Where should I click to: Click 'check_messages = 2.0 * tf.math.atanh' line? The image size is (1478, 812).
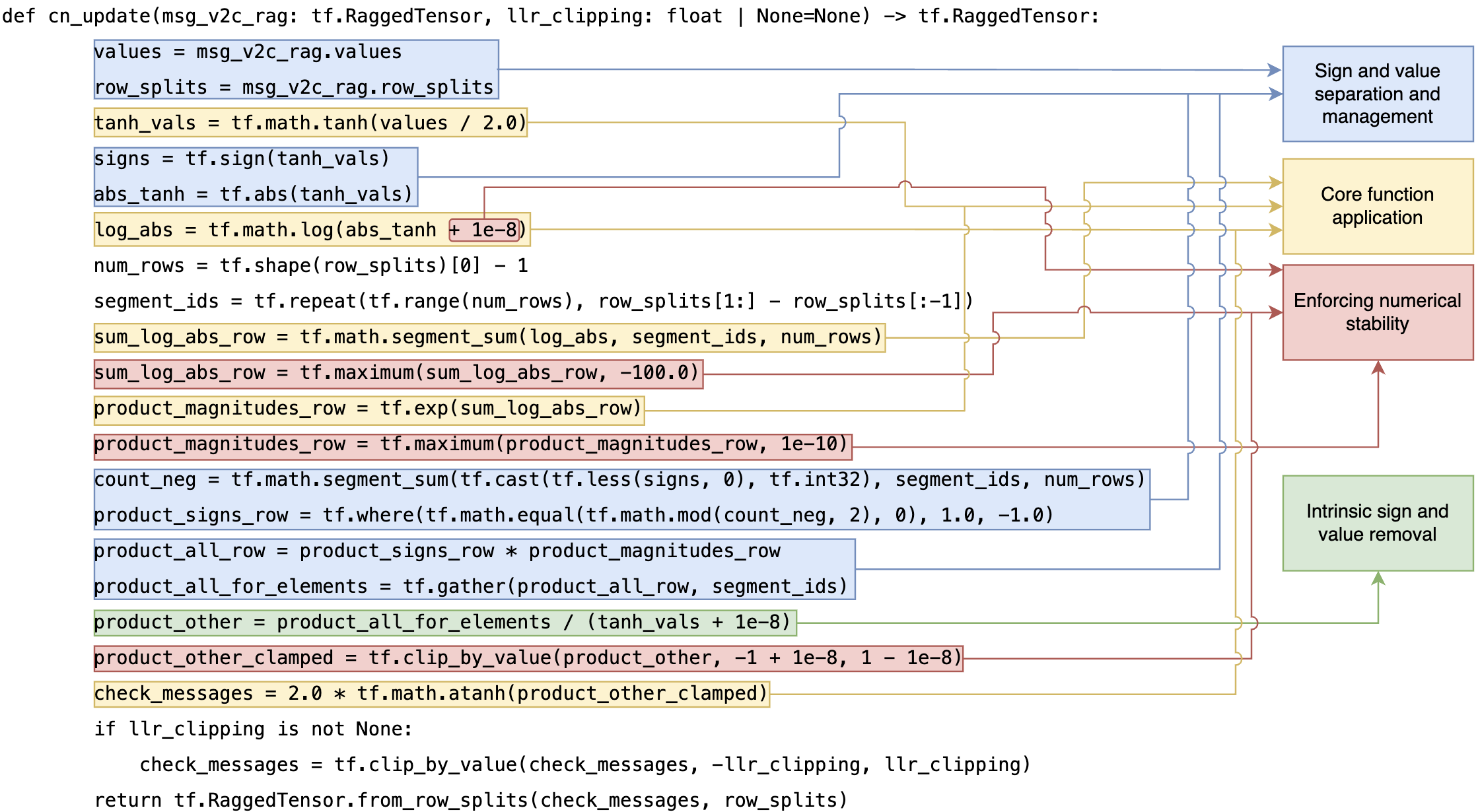point(432,694)
